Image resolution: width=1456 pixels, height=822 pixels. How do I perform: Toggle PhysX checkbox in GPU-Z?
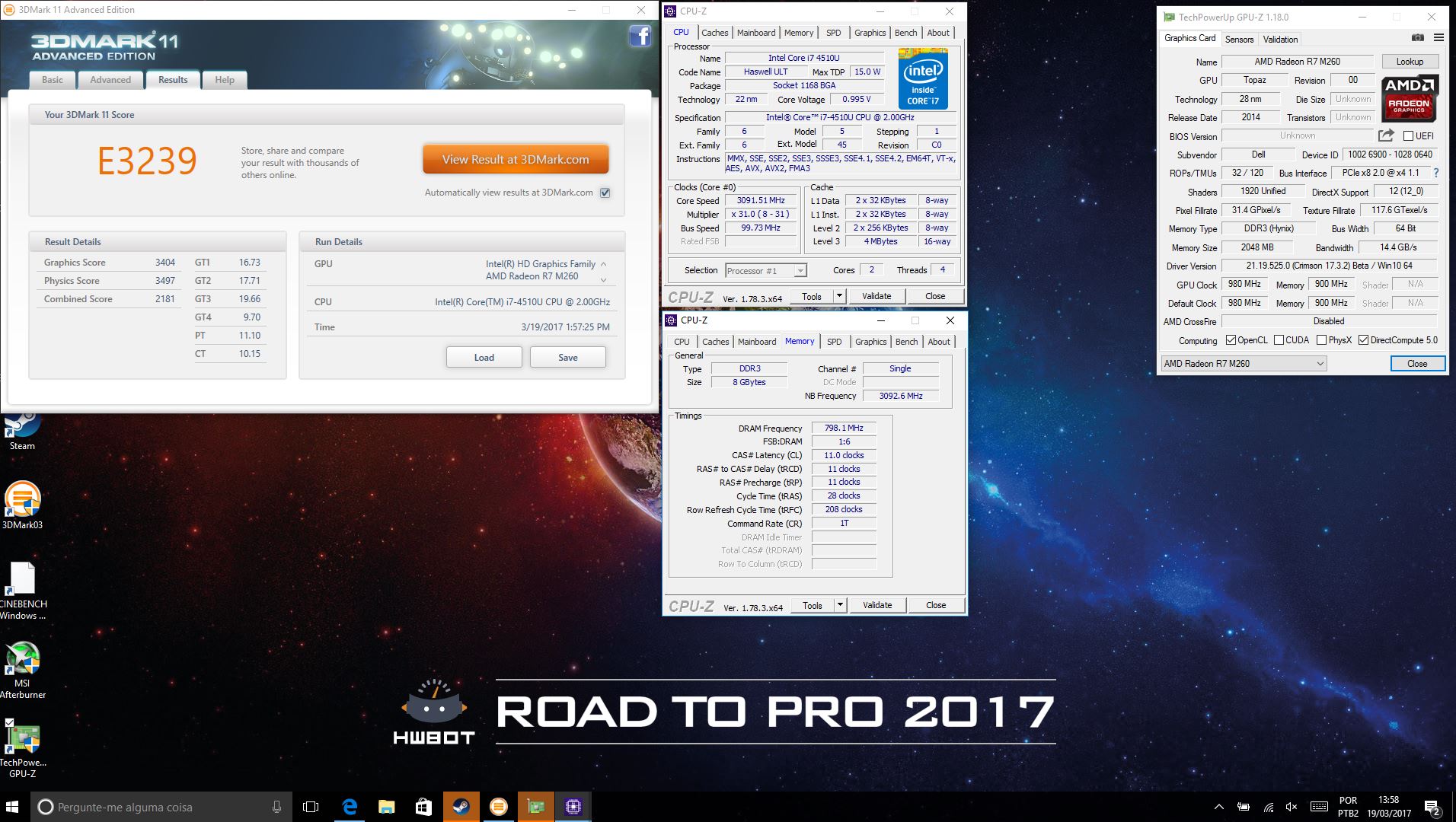[1322, 340]
